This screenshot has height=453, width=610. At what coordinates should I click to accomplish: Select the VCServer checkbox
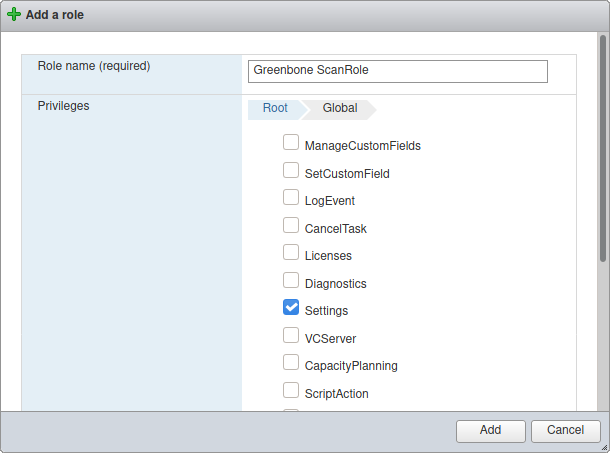291,336
